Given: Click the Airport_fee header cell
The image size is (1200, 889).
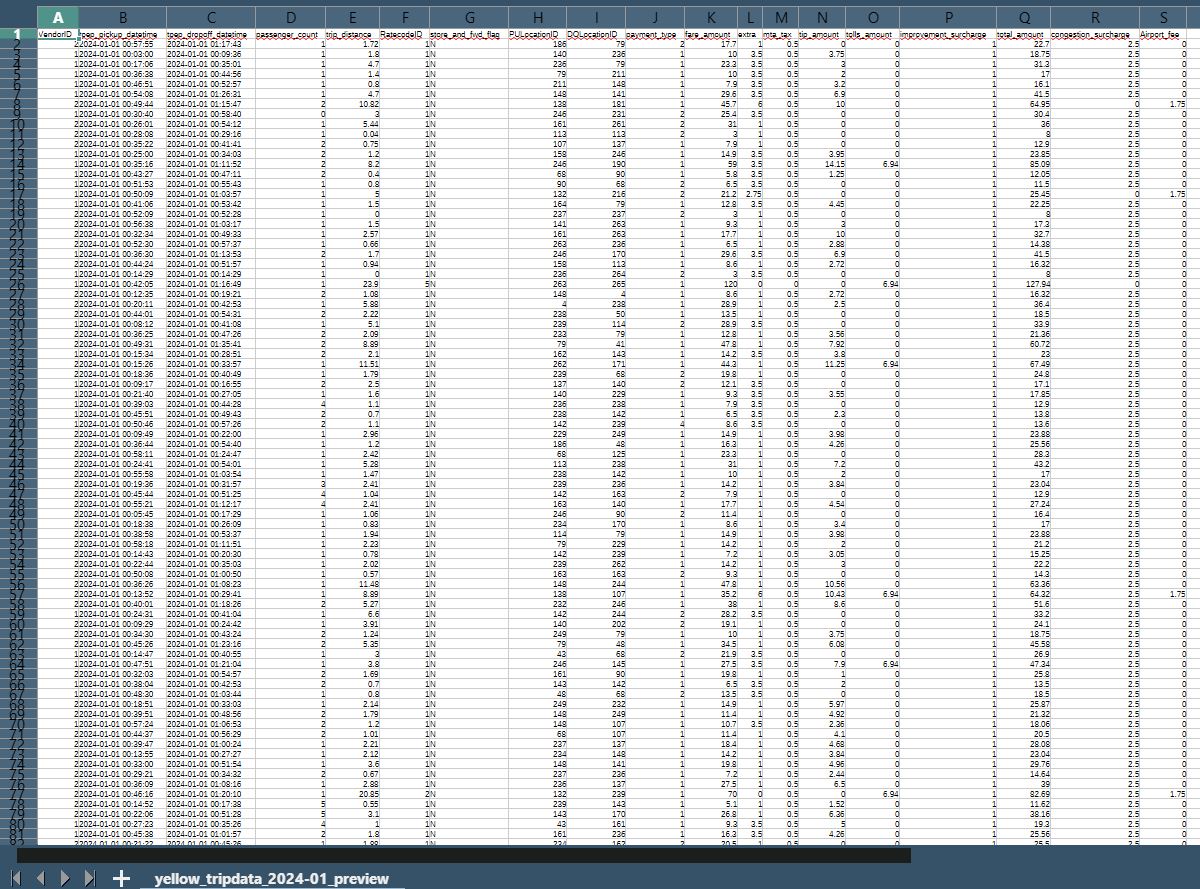Looking at the screenshot, I should [x=1165, y=34].
